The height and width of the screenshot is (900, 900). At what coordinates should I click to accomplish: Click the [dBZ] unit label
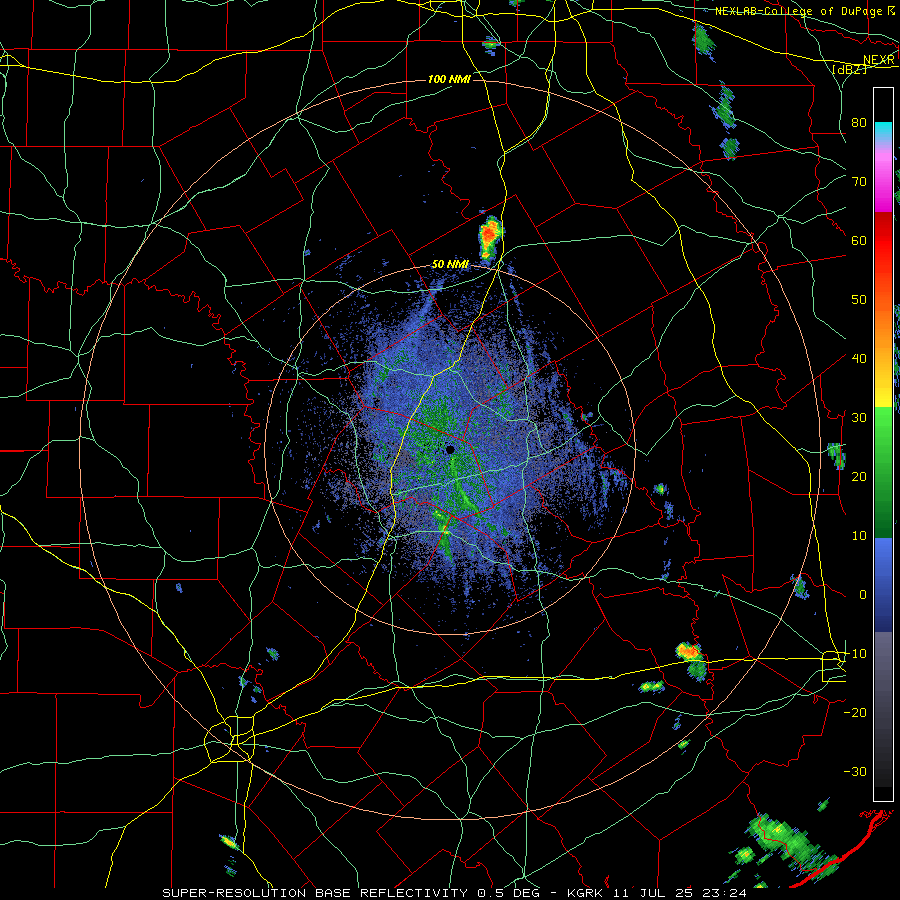(849, 69)
